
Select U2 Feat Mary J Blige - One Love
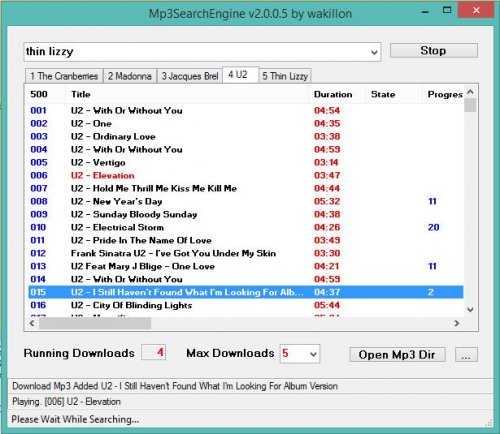point(246,267)
